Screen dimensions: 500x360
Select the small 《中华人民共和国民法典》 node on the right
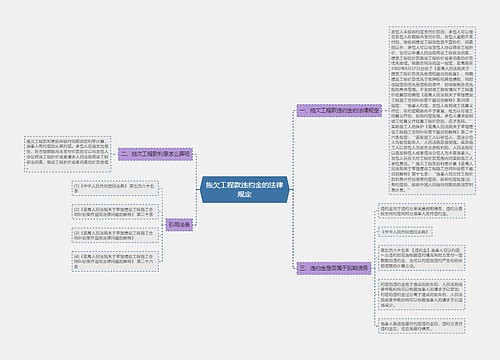point(405,232)
